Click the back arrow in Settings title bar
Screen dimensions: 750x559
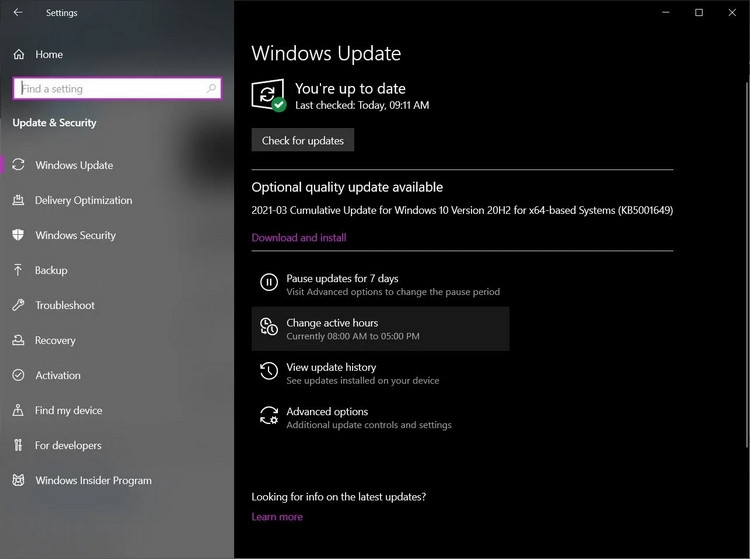tap(18, 12)
